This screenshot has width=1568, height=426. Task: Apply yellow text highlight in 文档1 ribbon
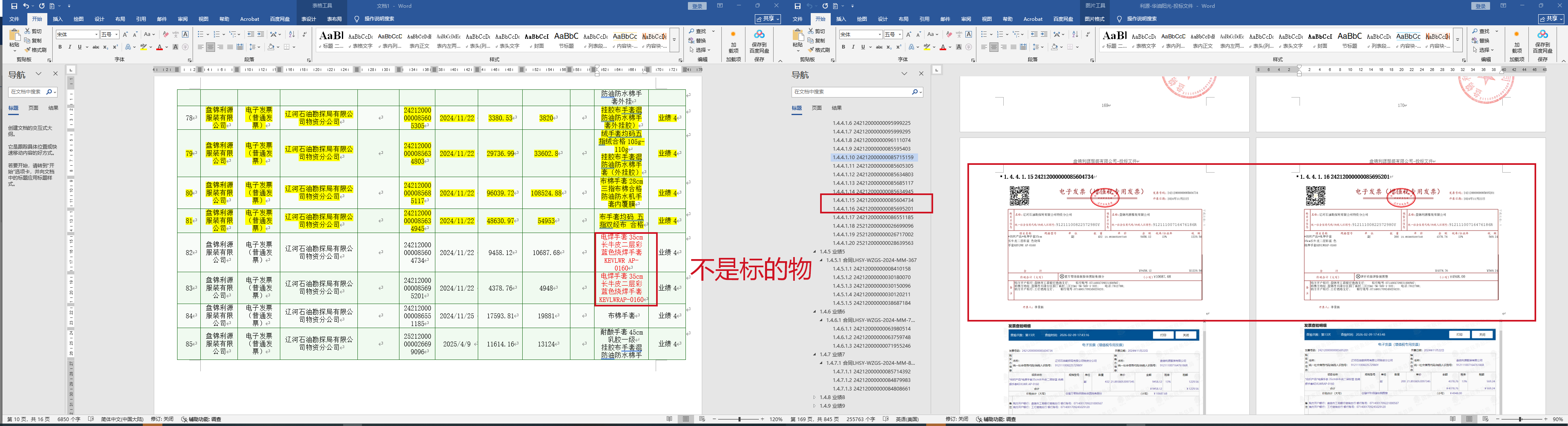coord(144,47)
